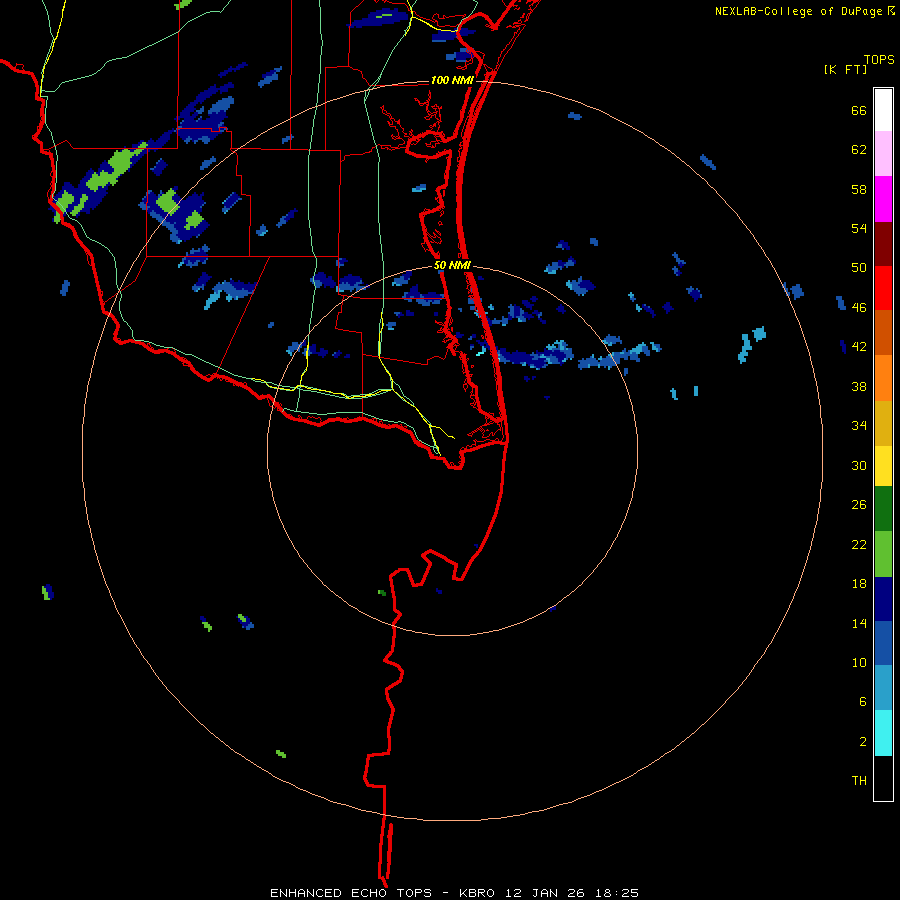Screen dimensions: 900x900
Task: Pick the orange 42 K FT legend swatch
Action: (x=883, y=378)
